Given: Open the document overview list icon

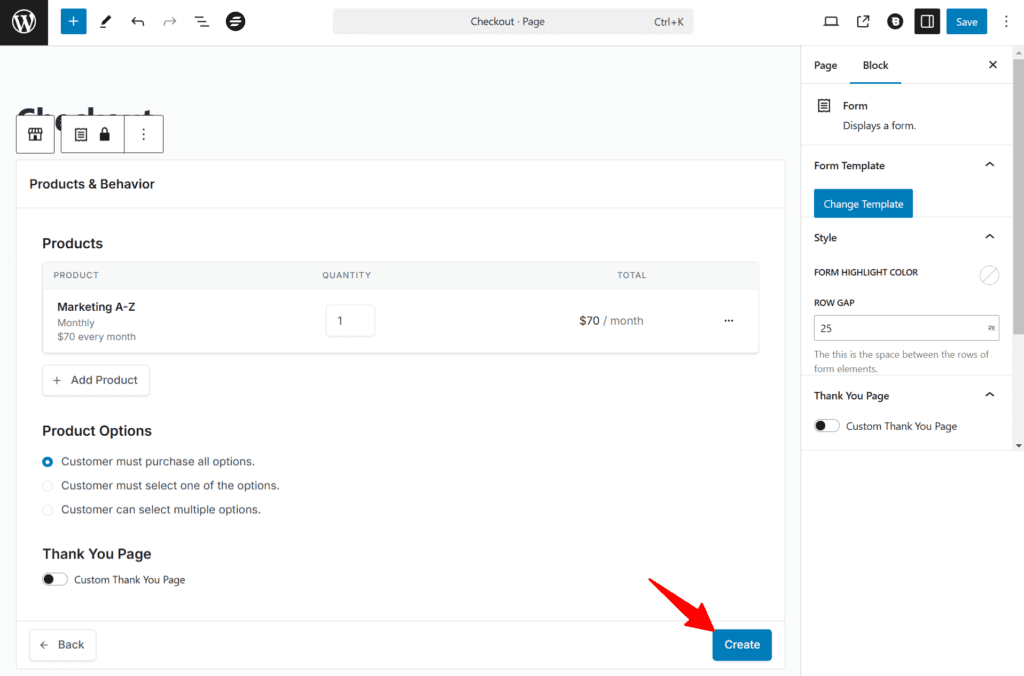Looking at the screenshot, I should click(201, 21).
